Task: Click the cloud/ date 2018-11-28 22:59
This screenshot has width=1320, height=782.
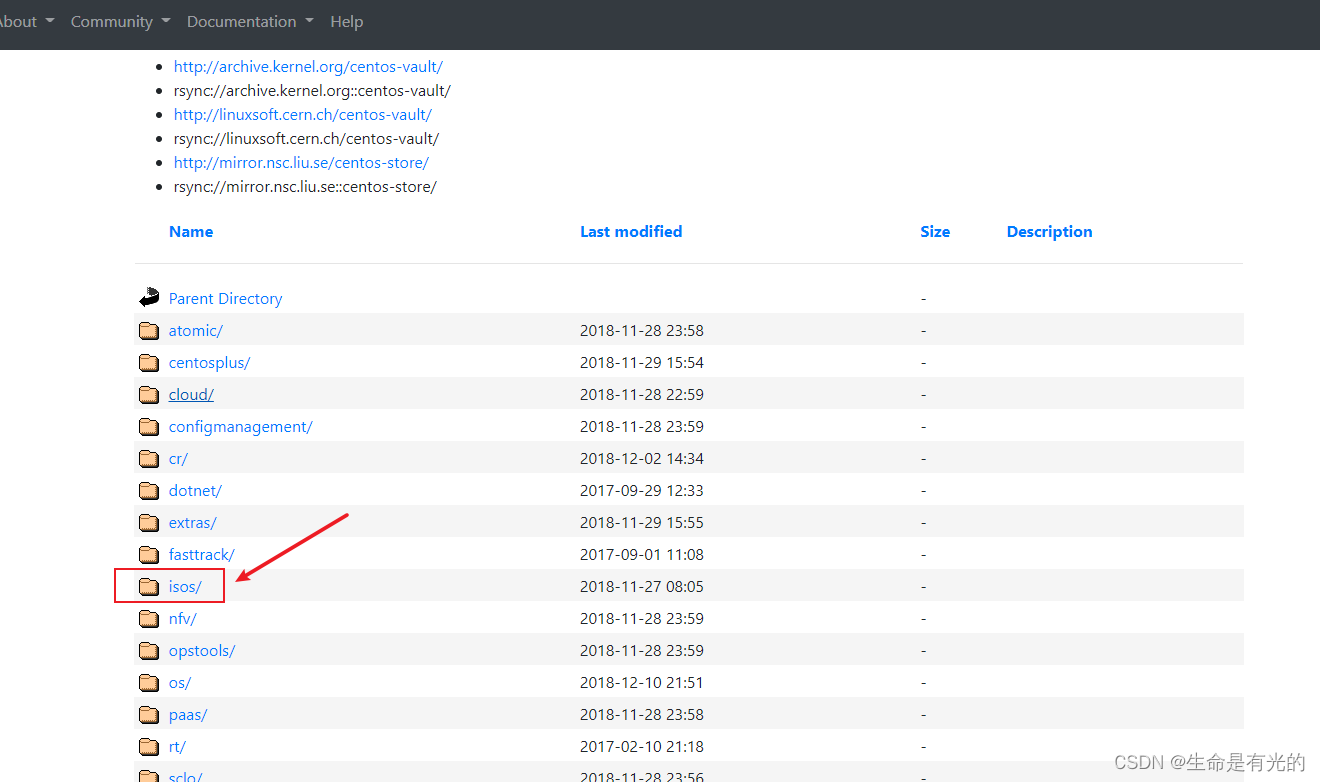Action: (x=642, y=394)
